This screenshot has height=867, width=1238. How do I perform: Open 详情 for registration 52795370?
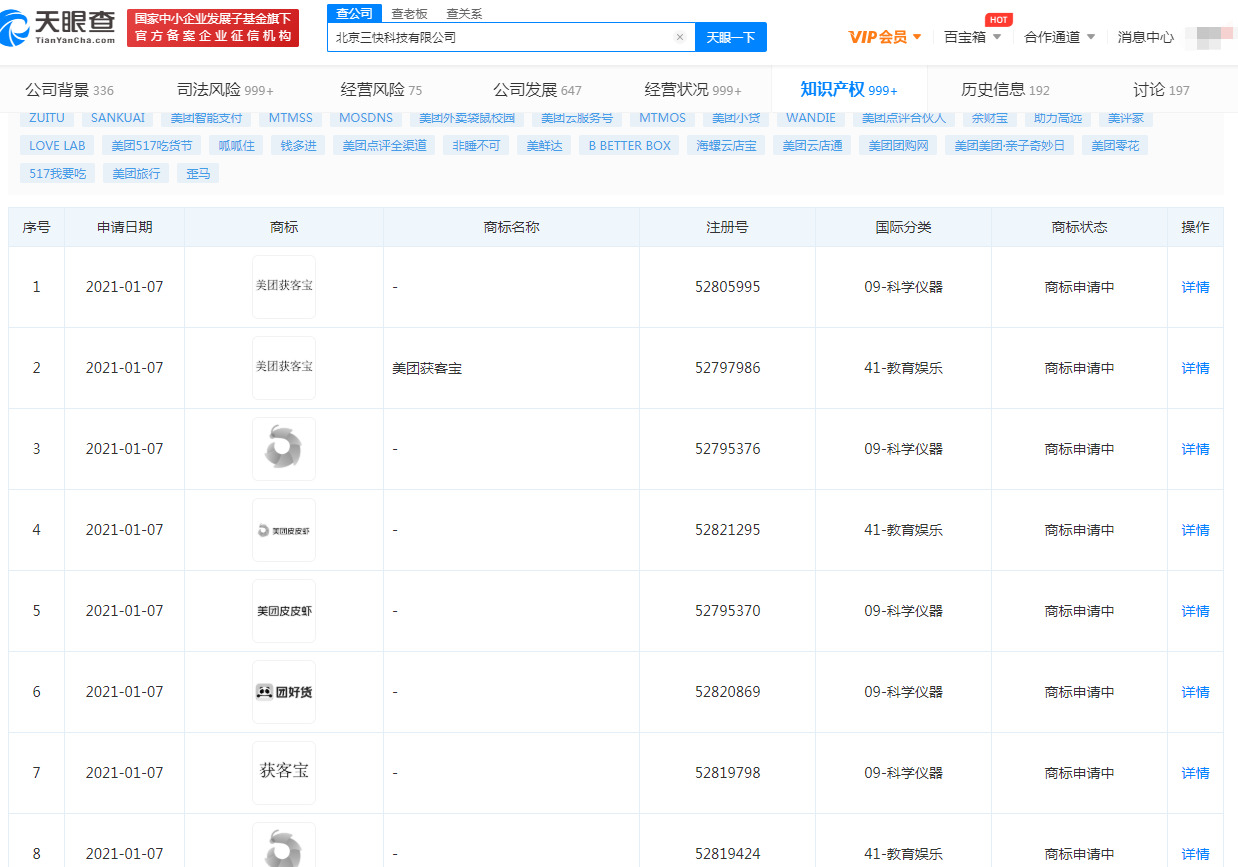tap(1195, 611)
